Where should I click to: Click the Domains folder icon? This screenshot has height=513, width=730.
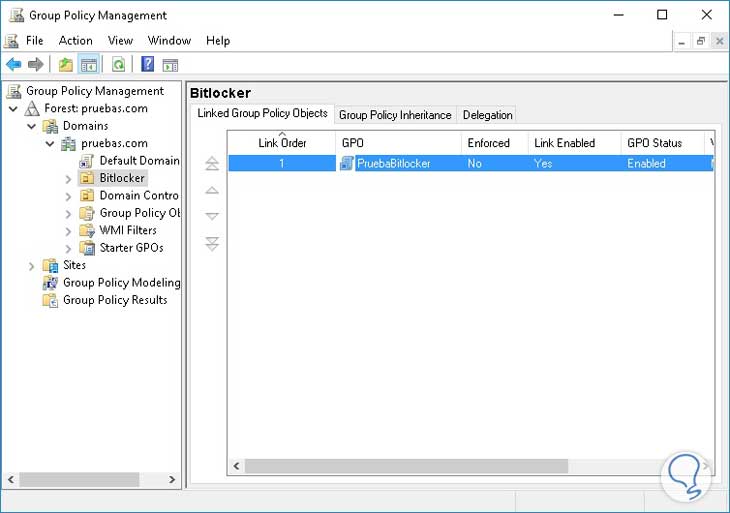(x=50, y=126)
